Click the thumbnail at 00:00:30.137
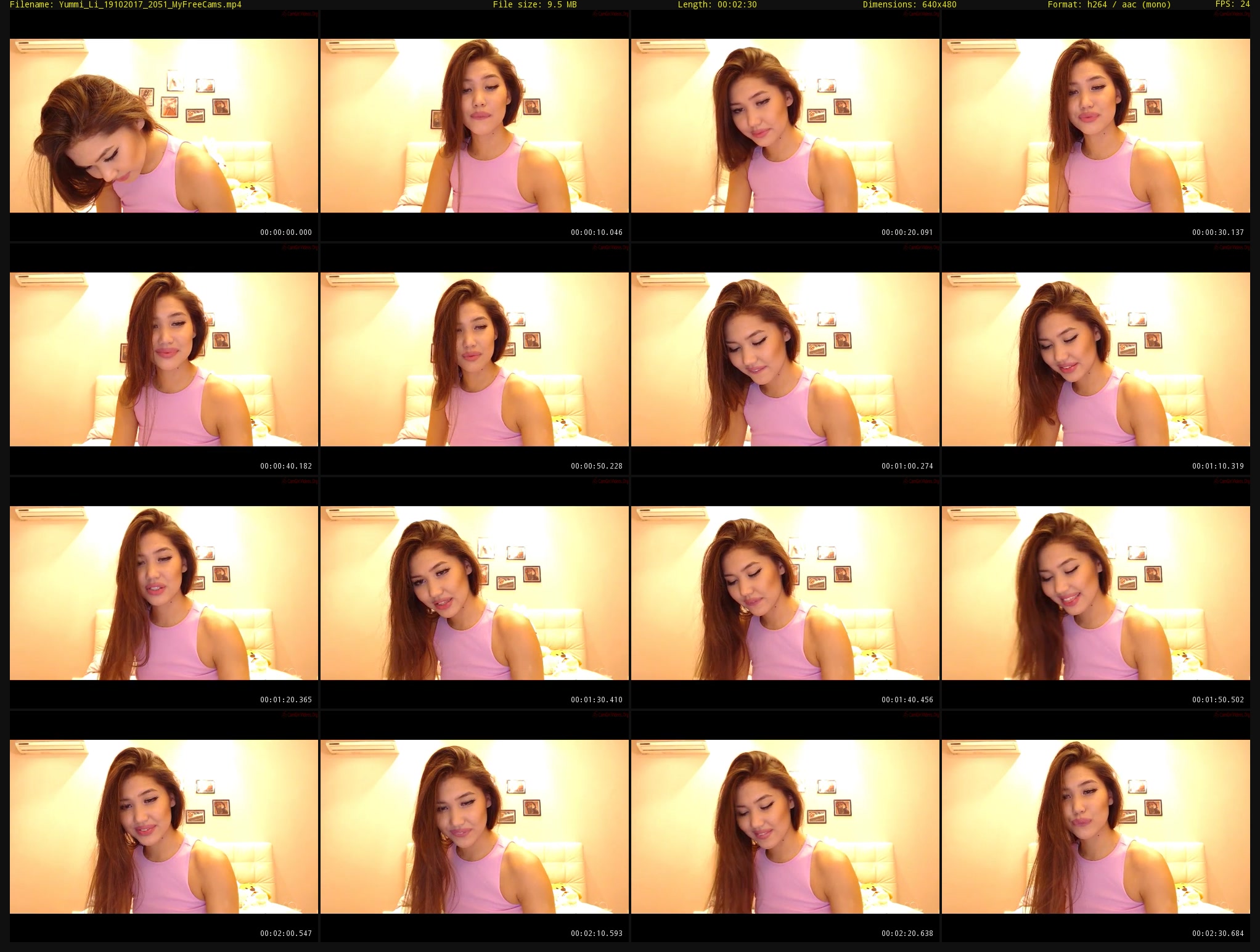 tap(1096, 126)
